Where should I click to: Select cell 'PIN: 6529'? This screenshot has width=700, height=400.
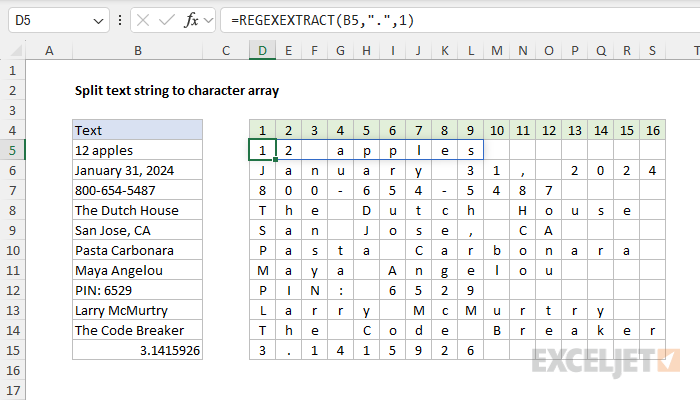138,291
